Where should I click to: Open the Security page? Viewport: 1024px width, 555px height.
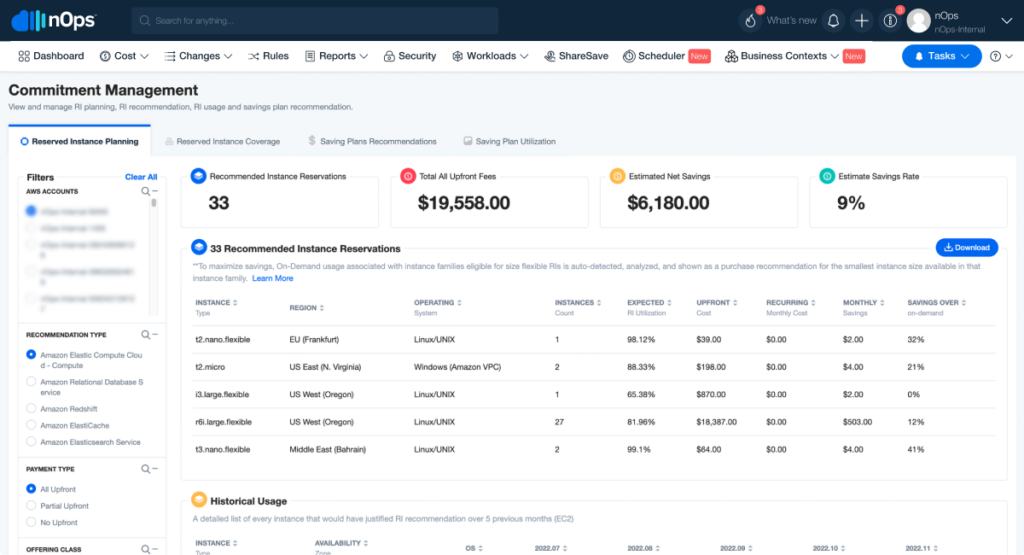(409, 56)
